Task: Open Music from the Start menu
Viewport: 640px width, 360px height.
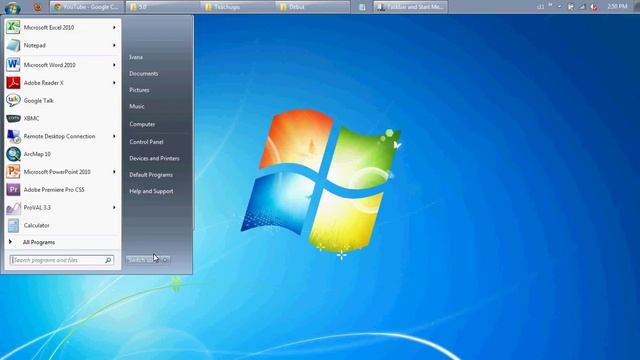Action: point(137,106)
